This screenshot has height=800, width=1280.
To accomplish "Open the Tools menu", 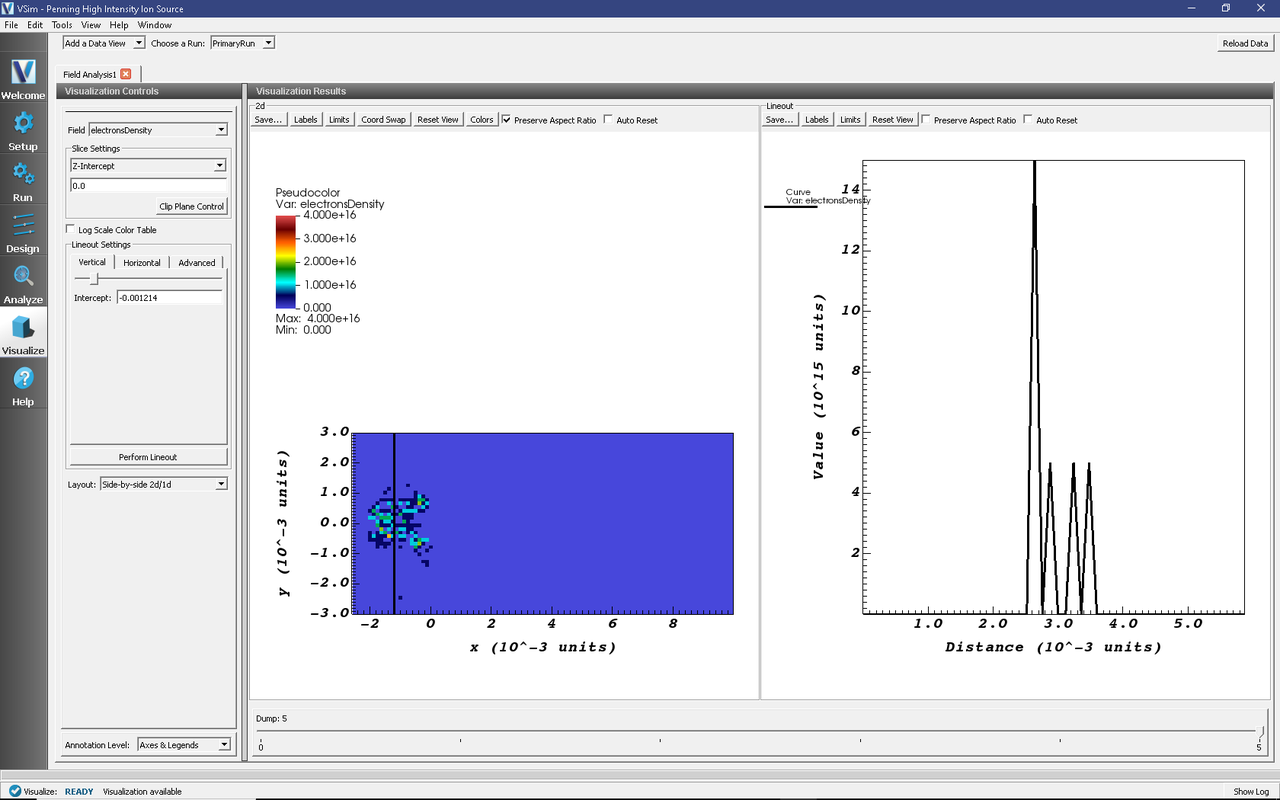I will pos(62,25).
